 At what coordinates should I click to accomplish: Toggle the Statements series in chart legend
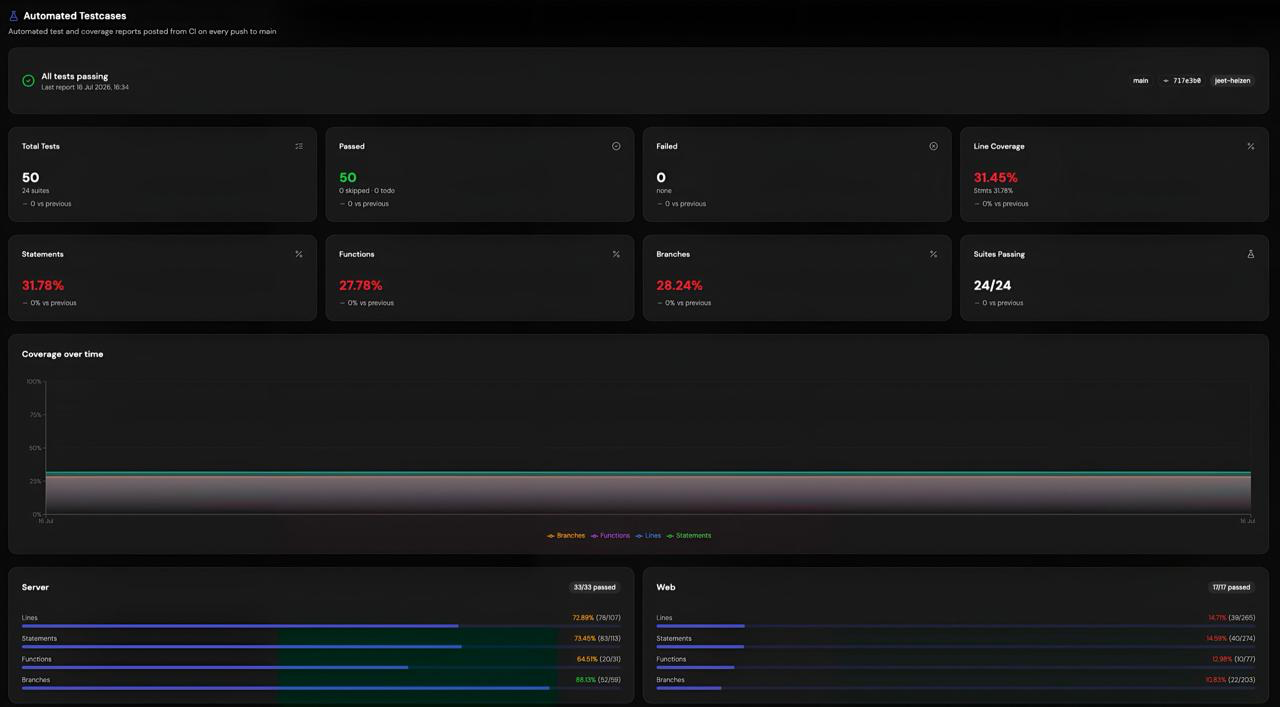689,536
